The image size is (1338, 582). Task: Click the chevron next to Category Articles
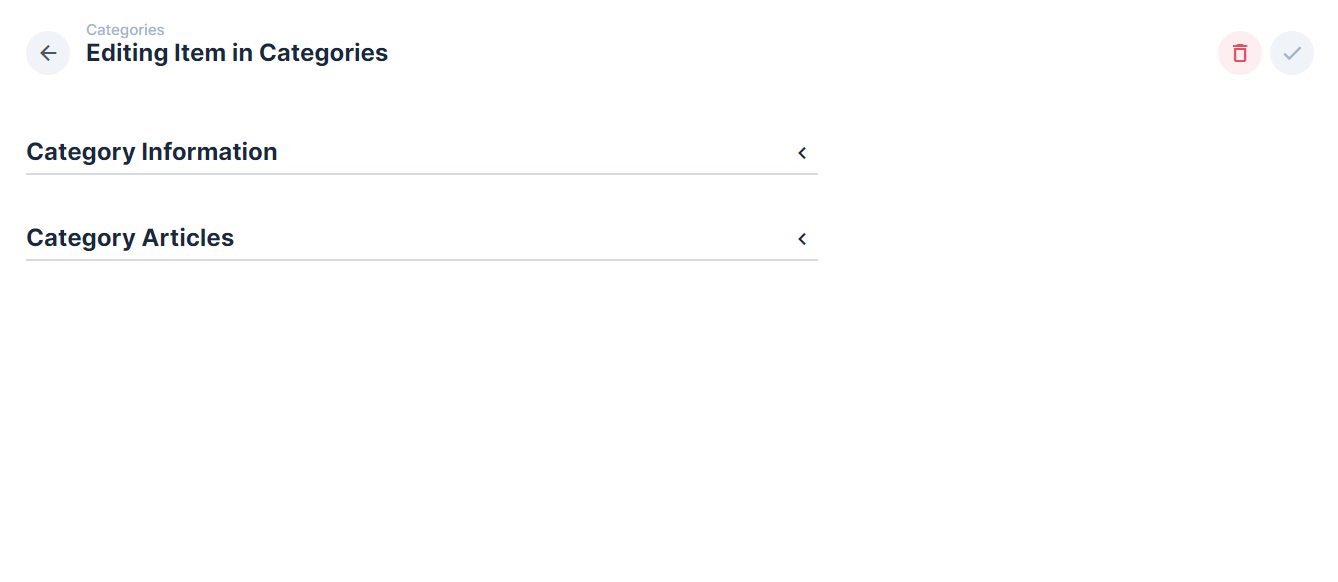pos(801,238)
